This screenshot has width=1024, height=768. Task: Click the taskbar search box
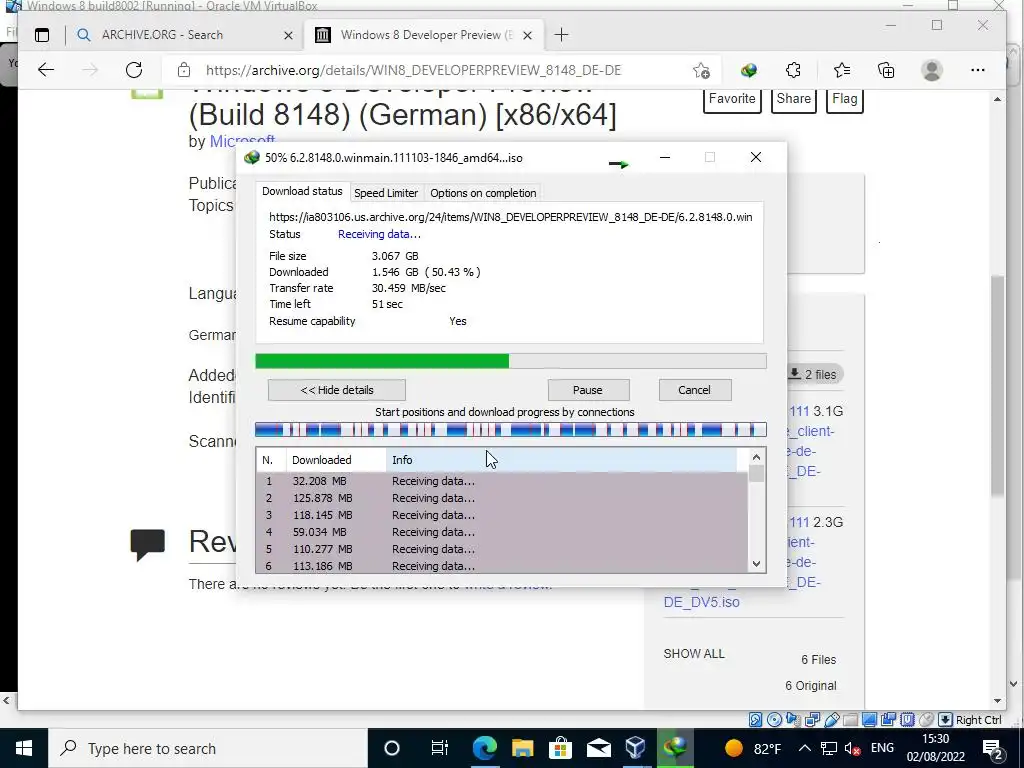click(208, 748)
